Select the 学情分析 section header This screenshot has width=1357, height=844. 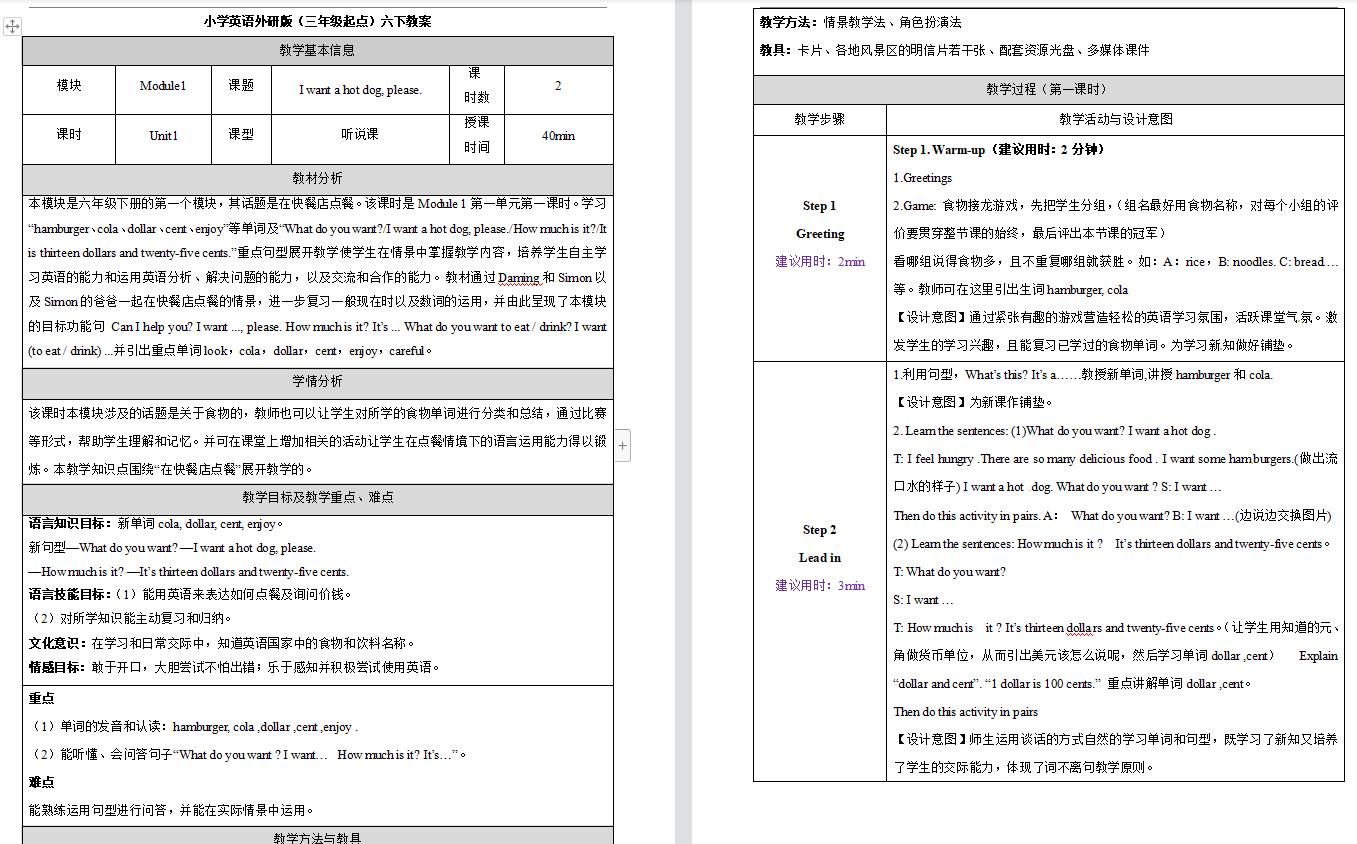[x=318, y=382]
